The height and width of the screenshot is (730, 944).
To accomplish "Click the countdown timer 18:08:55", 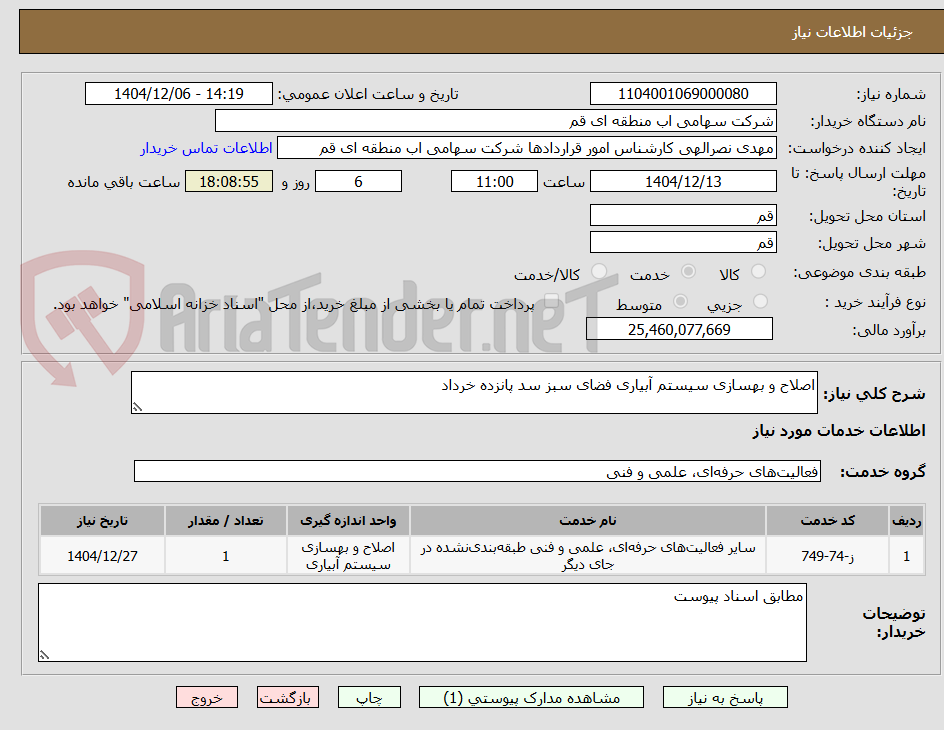I will (x=229, y=181).
